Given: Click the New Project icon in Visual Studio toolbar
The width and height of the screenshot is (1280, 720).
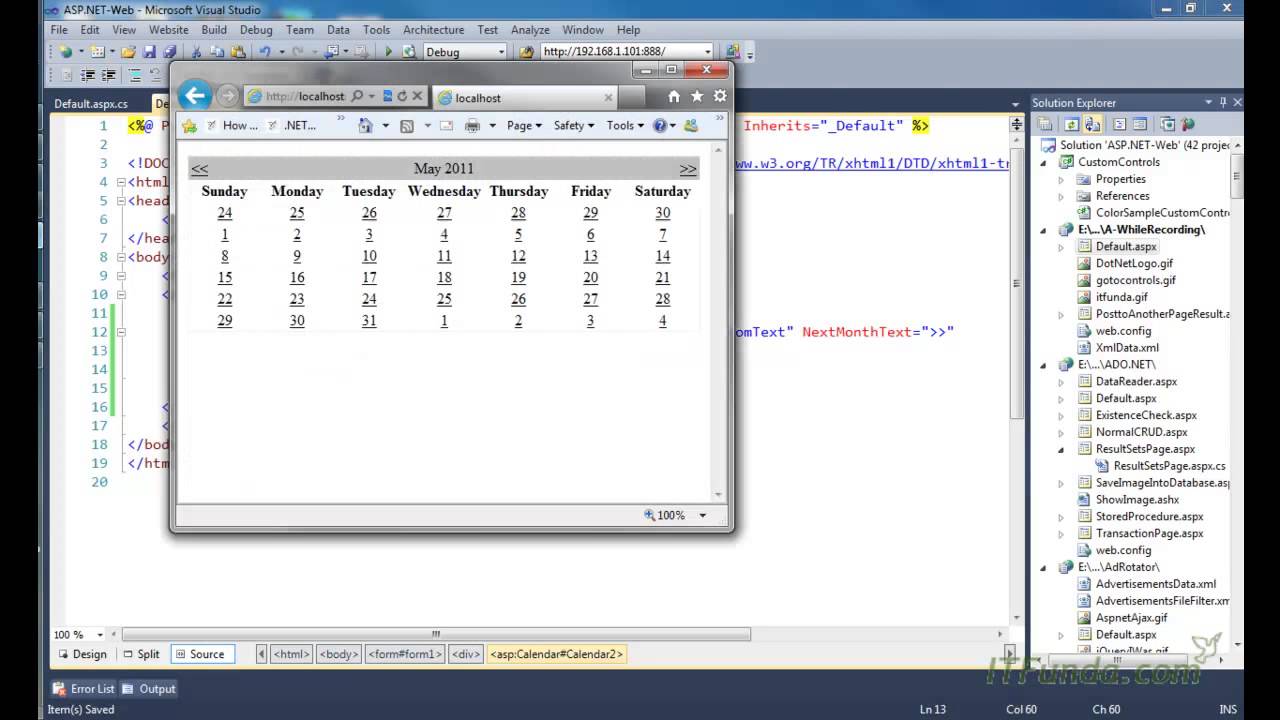Looking at the screenshot, I should tap(66, 51).
